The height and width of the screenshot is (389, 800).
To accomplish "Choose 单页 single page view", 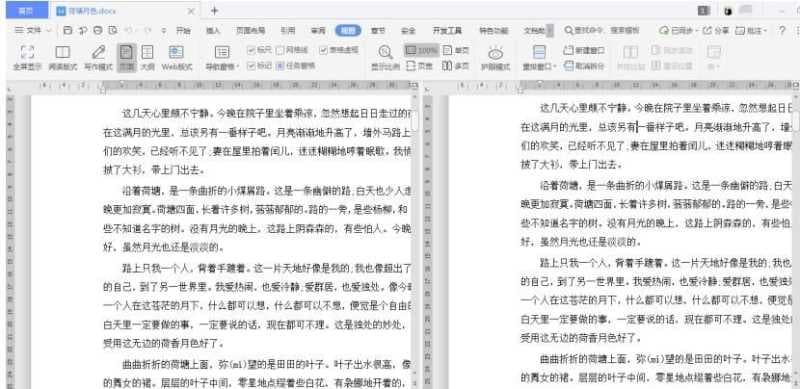I will (456, 50).
